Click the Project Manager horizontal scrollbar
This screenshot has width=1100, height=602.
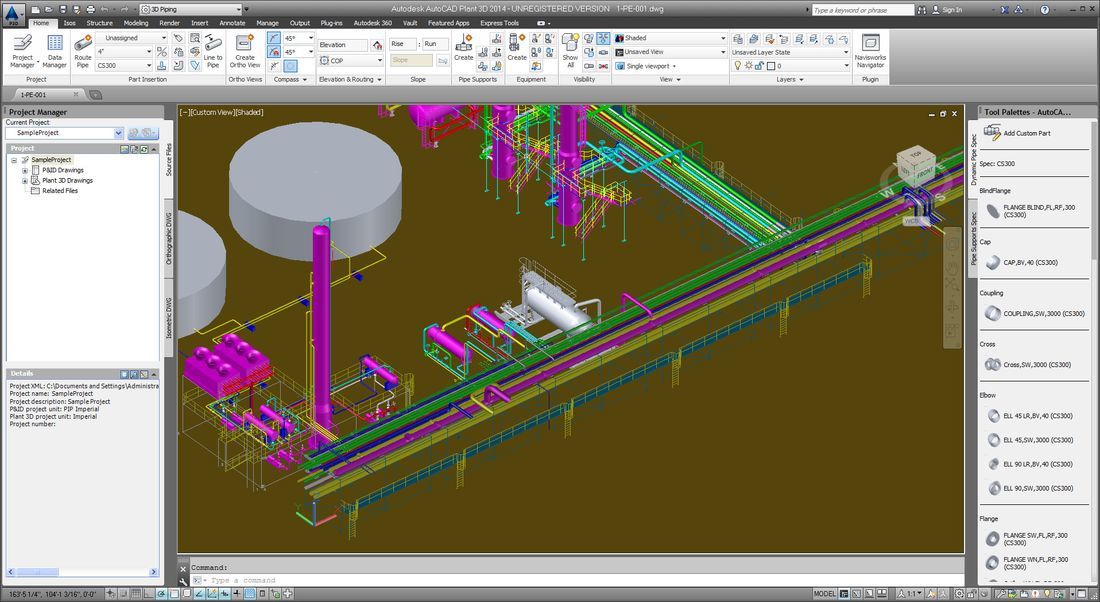click(x=83, y=573)
